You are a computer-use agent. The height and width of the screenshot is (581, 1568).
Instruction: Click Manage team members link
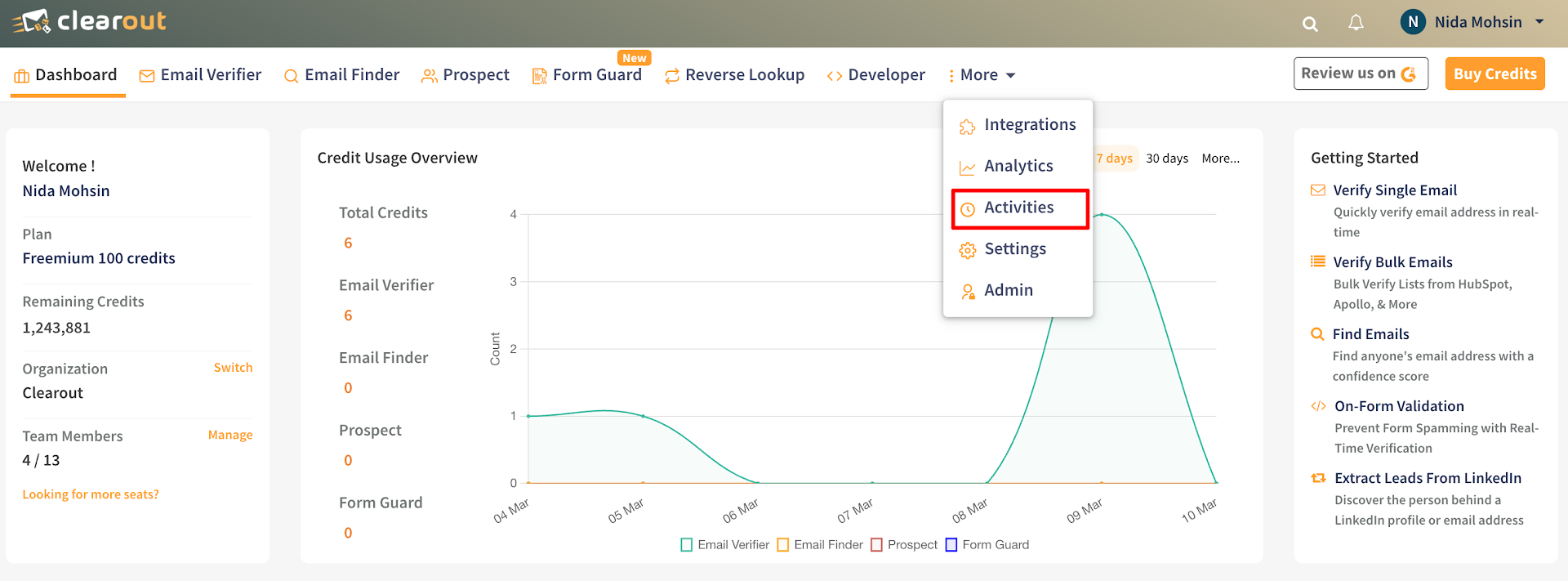[x=230, y=435]
